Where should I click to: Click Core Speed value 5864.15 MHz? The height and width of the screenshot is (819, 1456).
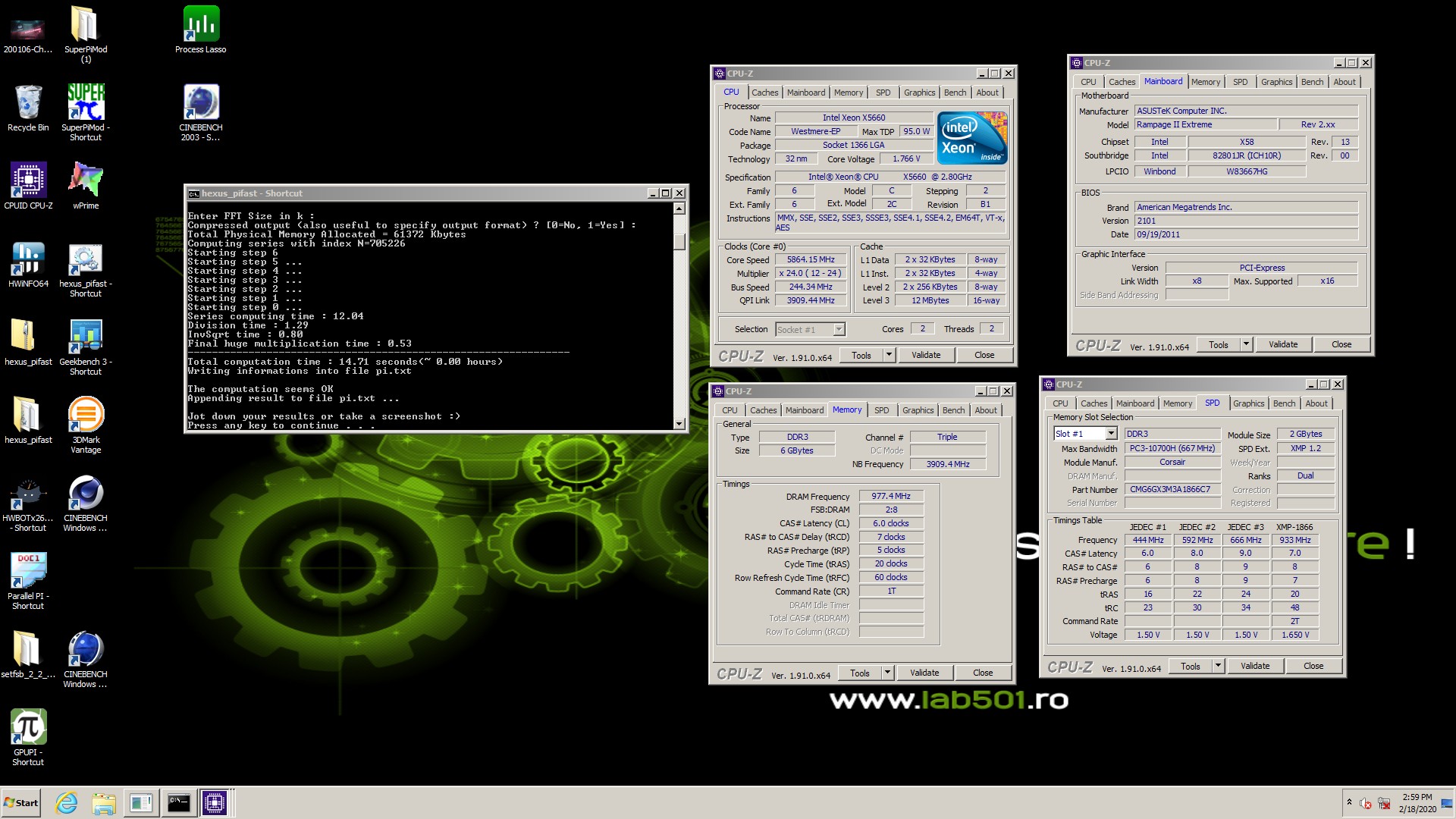[x=810, y=259]
